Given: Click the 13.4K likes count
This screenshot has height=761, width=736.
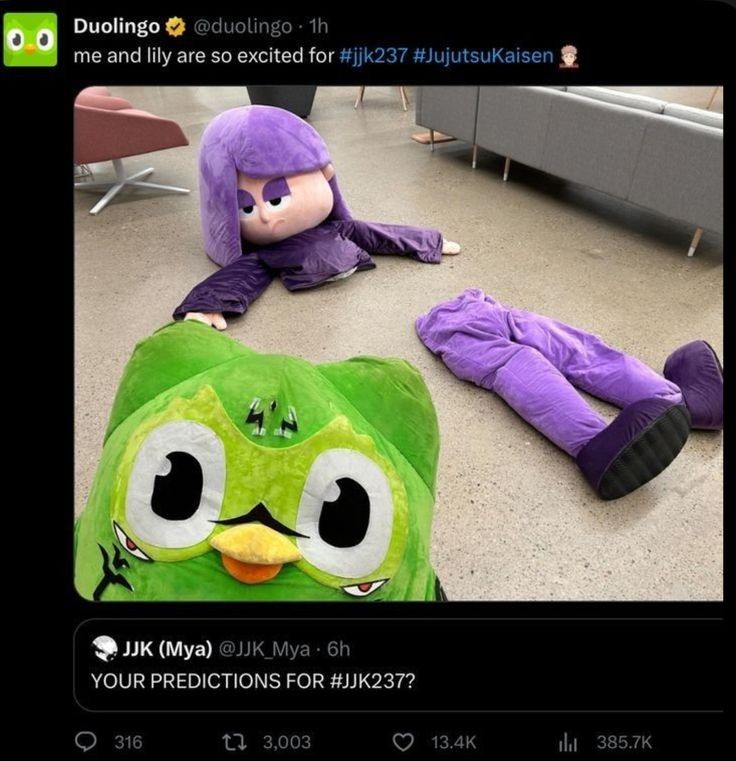Looking at the screenshot, I should tap(453, 741).
